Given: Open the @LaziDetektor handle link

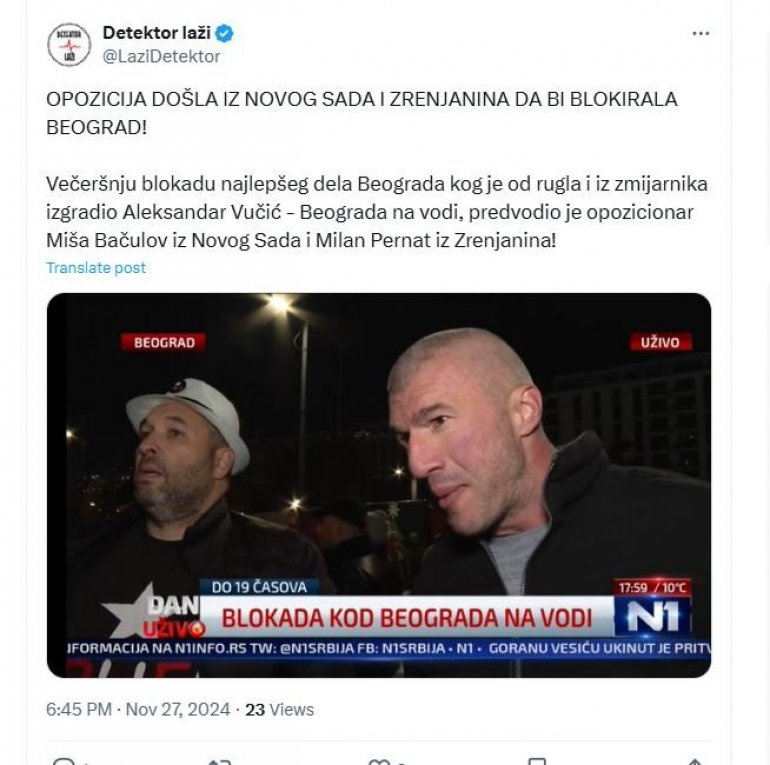Looking at the screenshot, I should (x=161, y=56).
